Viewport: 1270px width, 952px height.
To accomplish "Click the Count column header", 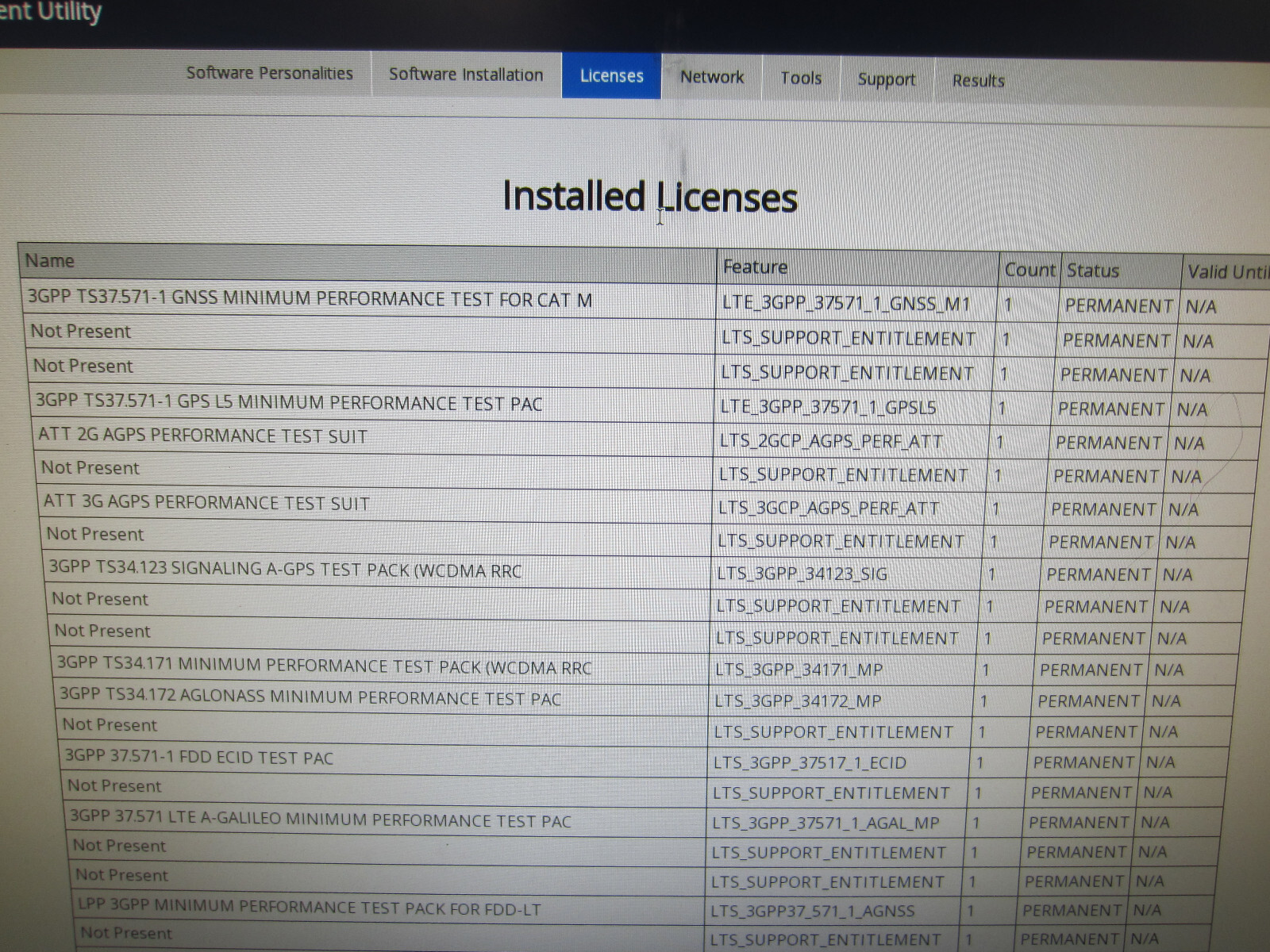I will click(x=1029, y=270).
